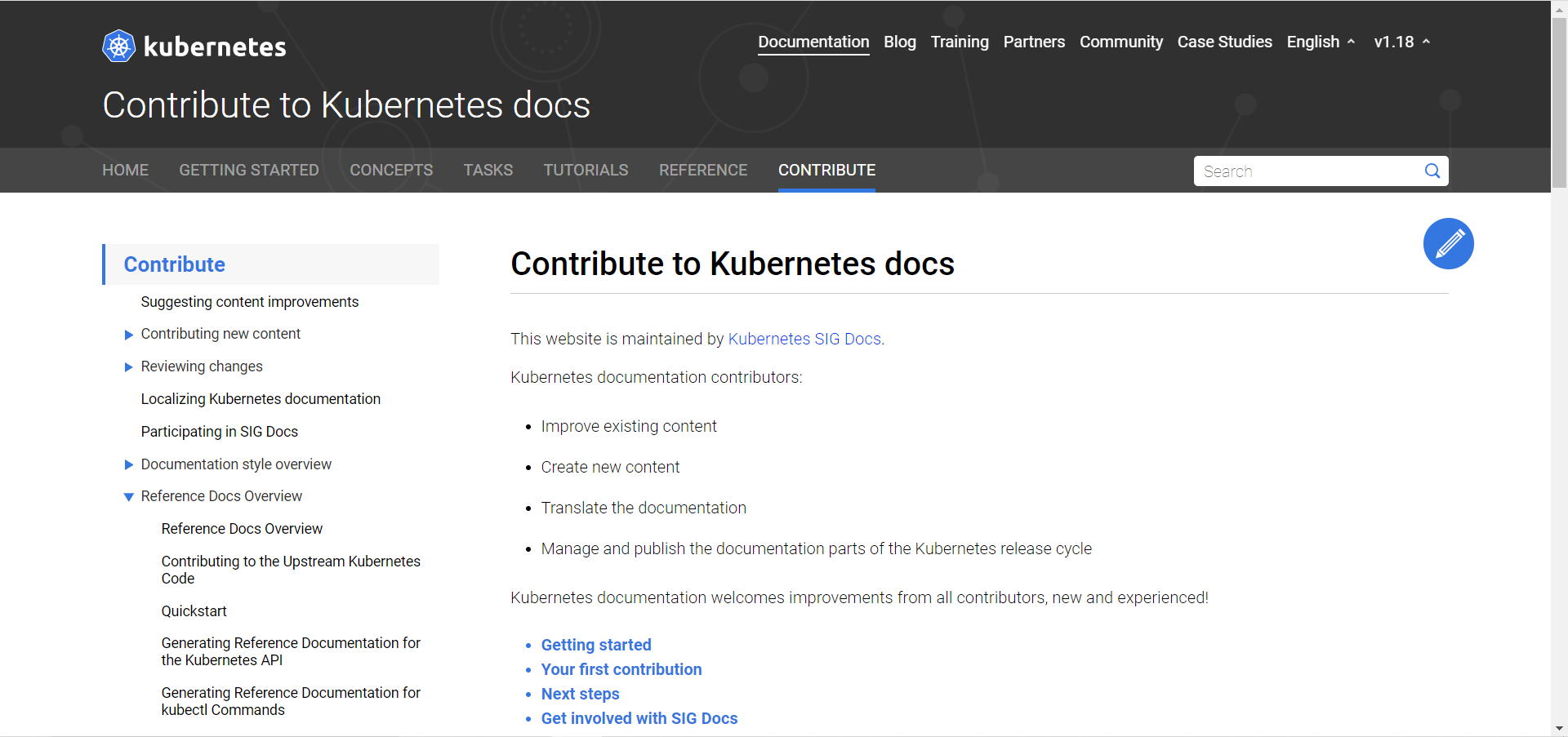This screenshot has width=1568, height=737.
Task: Switch to GETTING STARTED tab
Action: click(249, 170)
